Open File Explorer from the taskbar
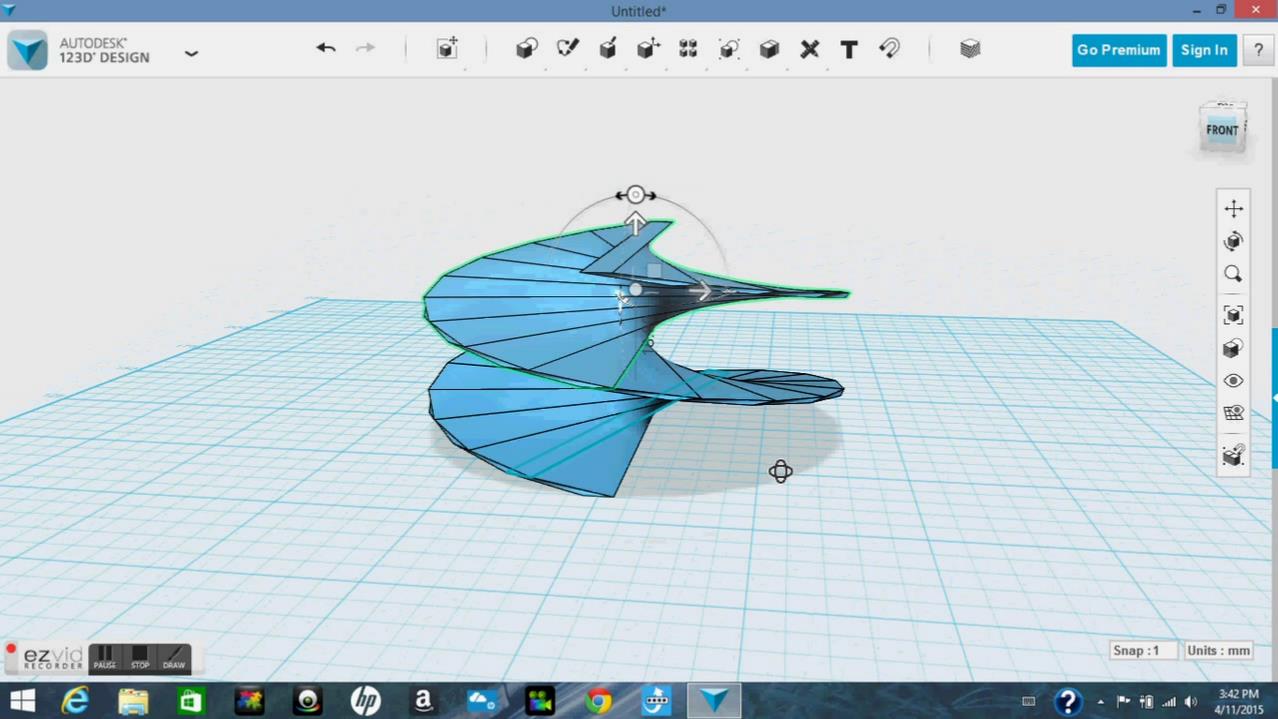This screenshot has height=719, width=1278. pyautogui.click(x=133, y=701)
